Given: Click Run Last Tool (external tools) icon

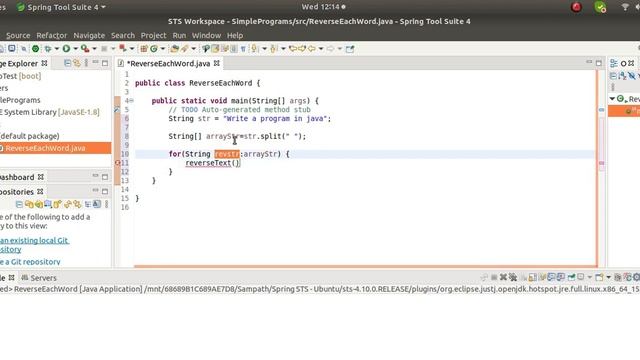Looking at the screenshot, I should (x=85, y=49).
